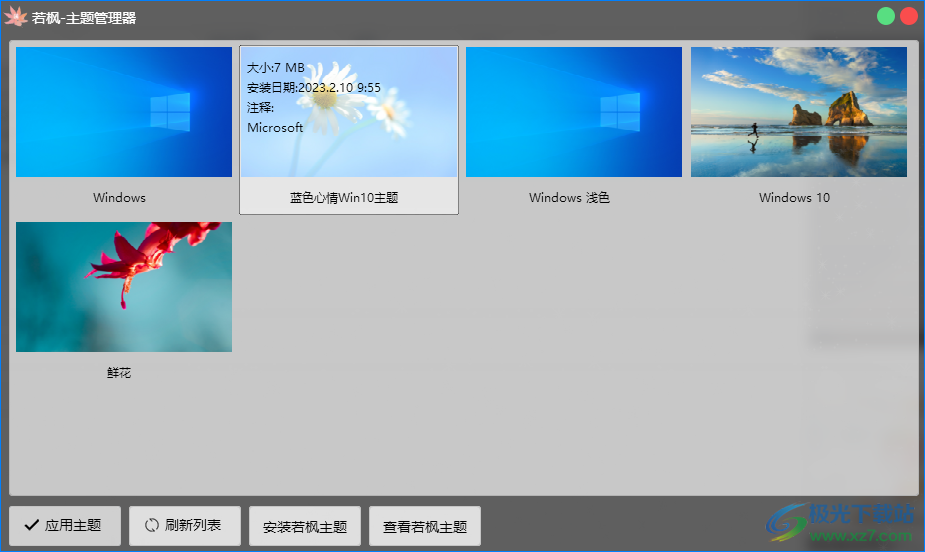Select the Windows theme thumbnail
925x552 pixels.
tap(124, 112)
